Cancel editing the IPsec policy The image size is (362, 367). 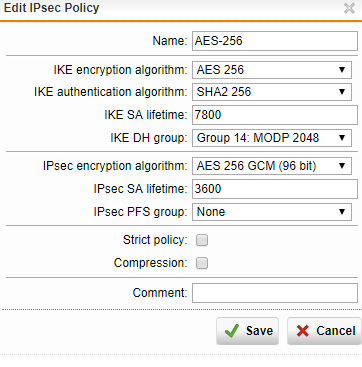[324, 331]
